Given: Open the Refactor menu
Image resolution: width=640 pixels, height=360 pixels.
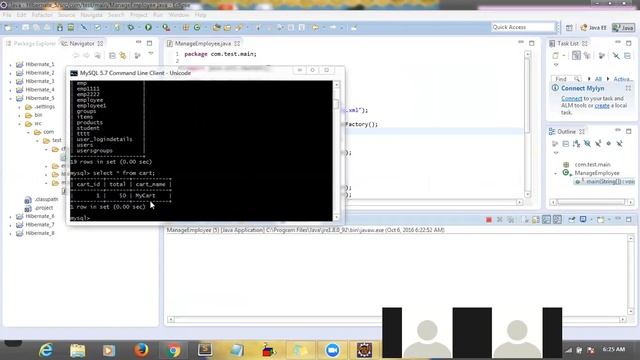Looking at the screenshot, I should tap(42, 15).
